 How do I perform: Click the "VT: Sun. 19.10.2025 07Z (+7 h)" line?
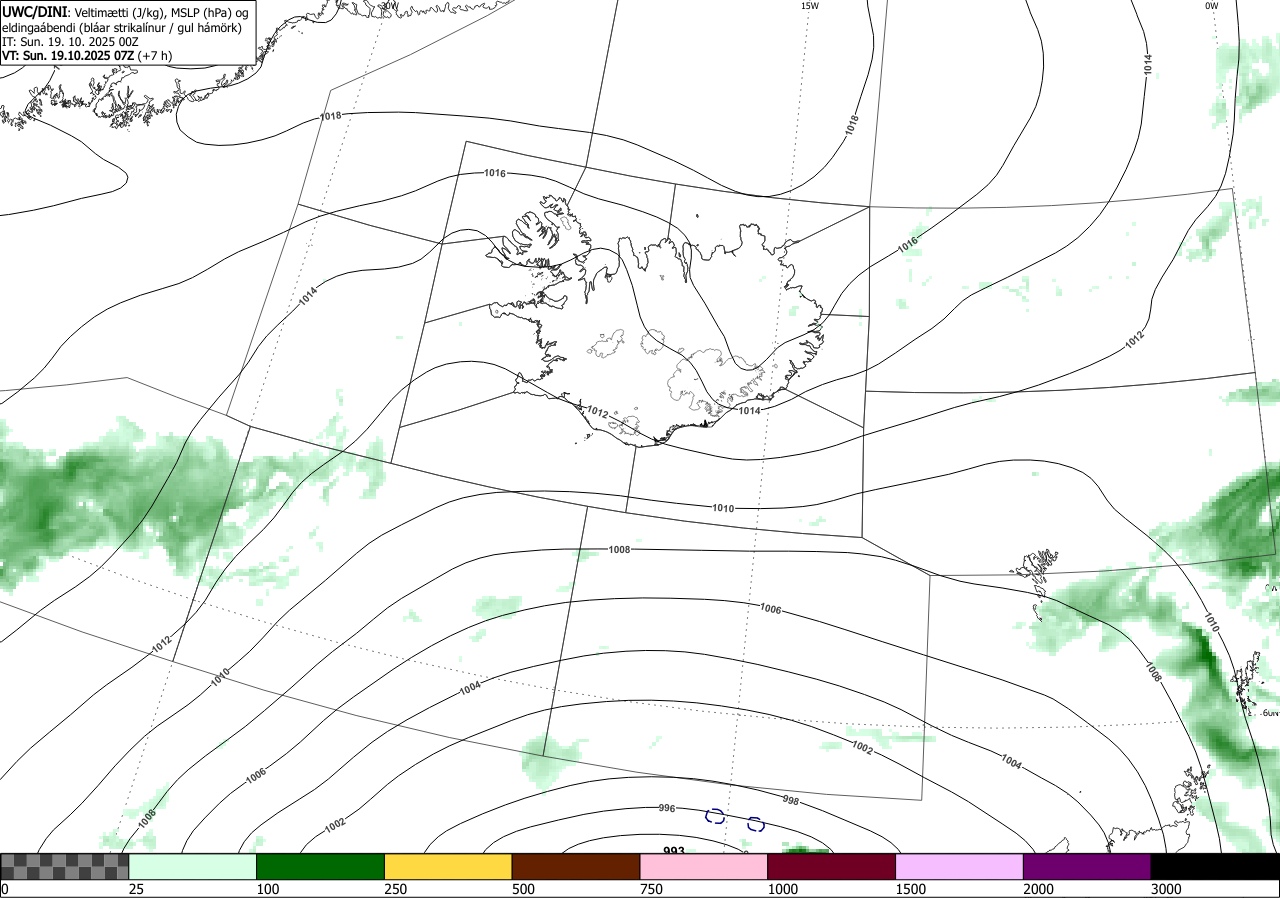(87, 57)
